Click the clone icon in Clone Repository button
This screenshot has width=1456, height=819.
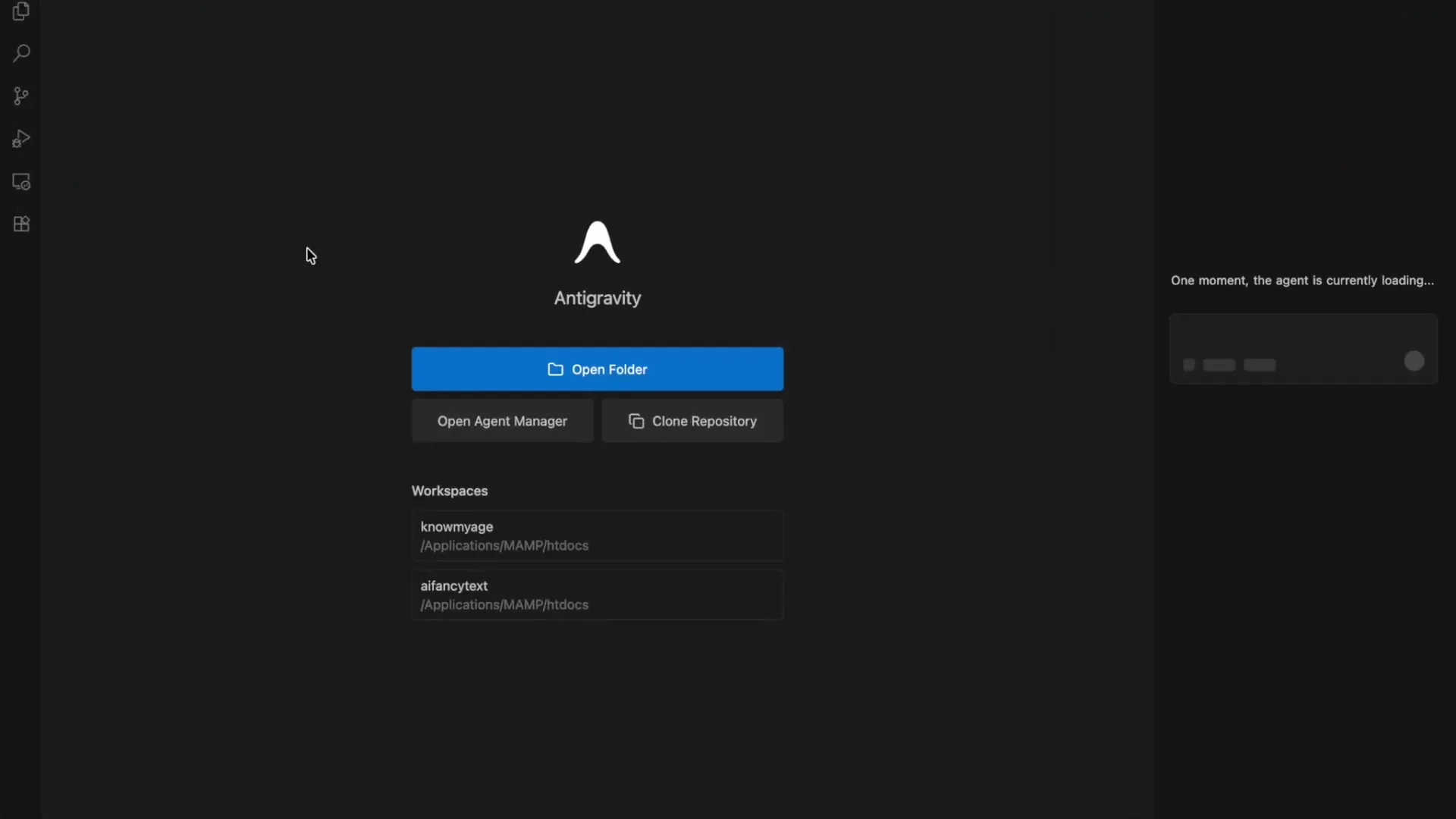coord(638,422)
